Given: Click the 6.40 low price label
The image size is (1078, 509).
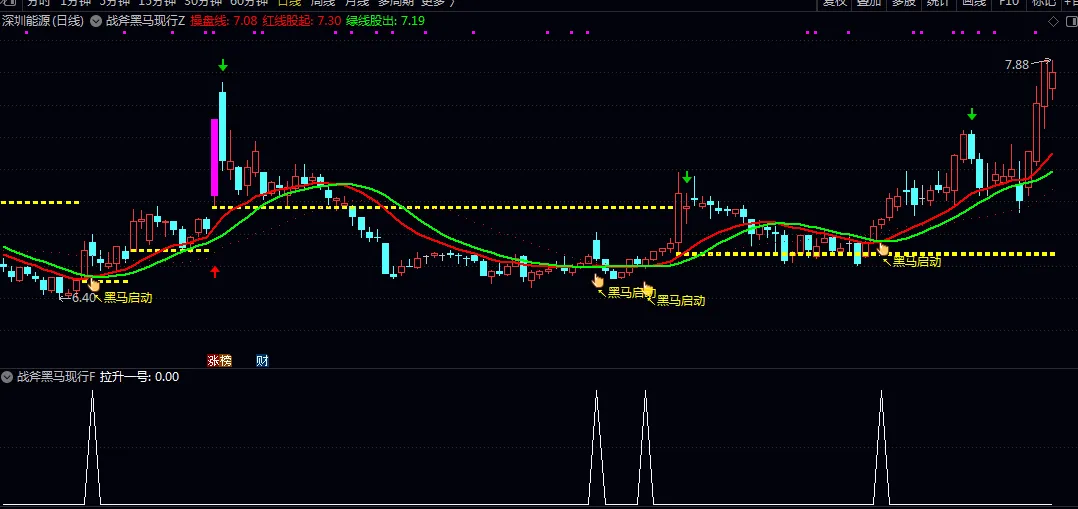Looking at the screenshot, I should click(x=83, y=298).
